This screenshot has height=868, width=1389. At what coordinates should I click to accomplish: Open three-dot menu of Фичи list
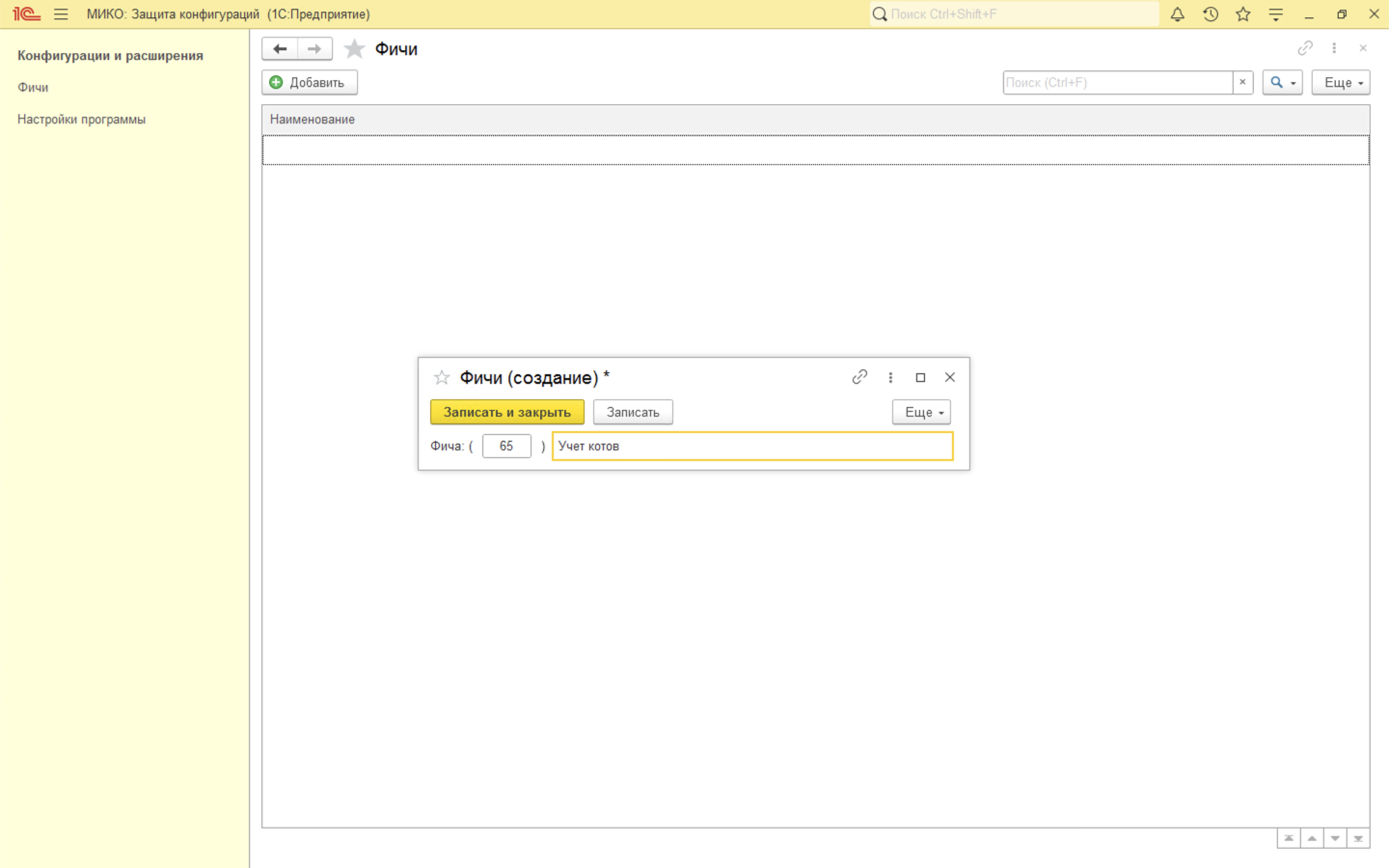[x=1334, y=48]
